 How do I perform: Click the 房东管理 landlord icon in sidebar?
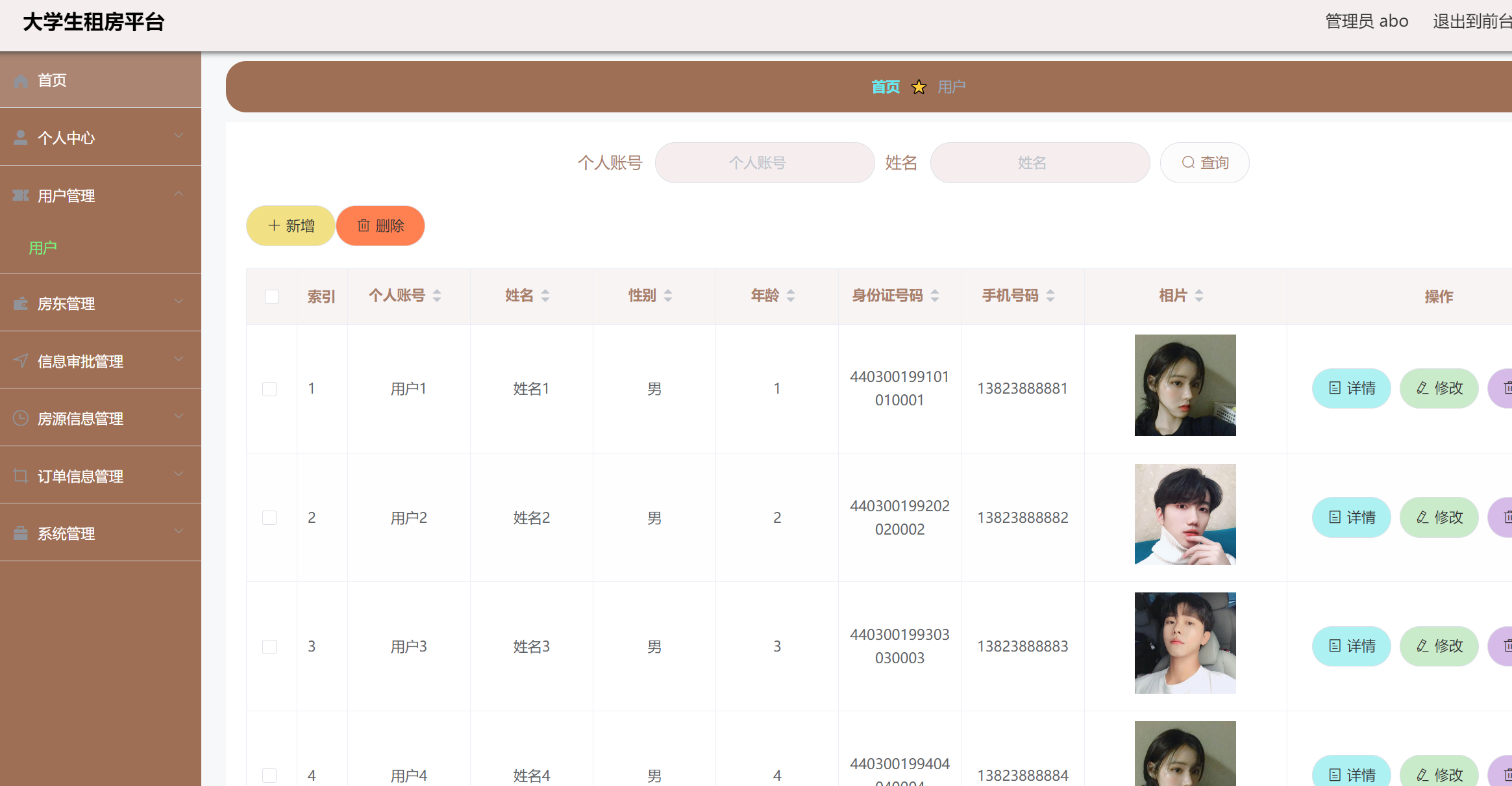coord(20,303)
